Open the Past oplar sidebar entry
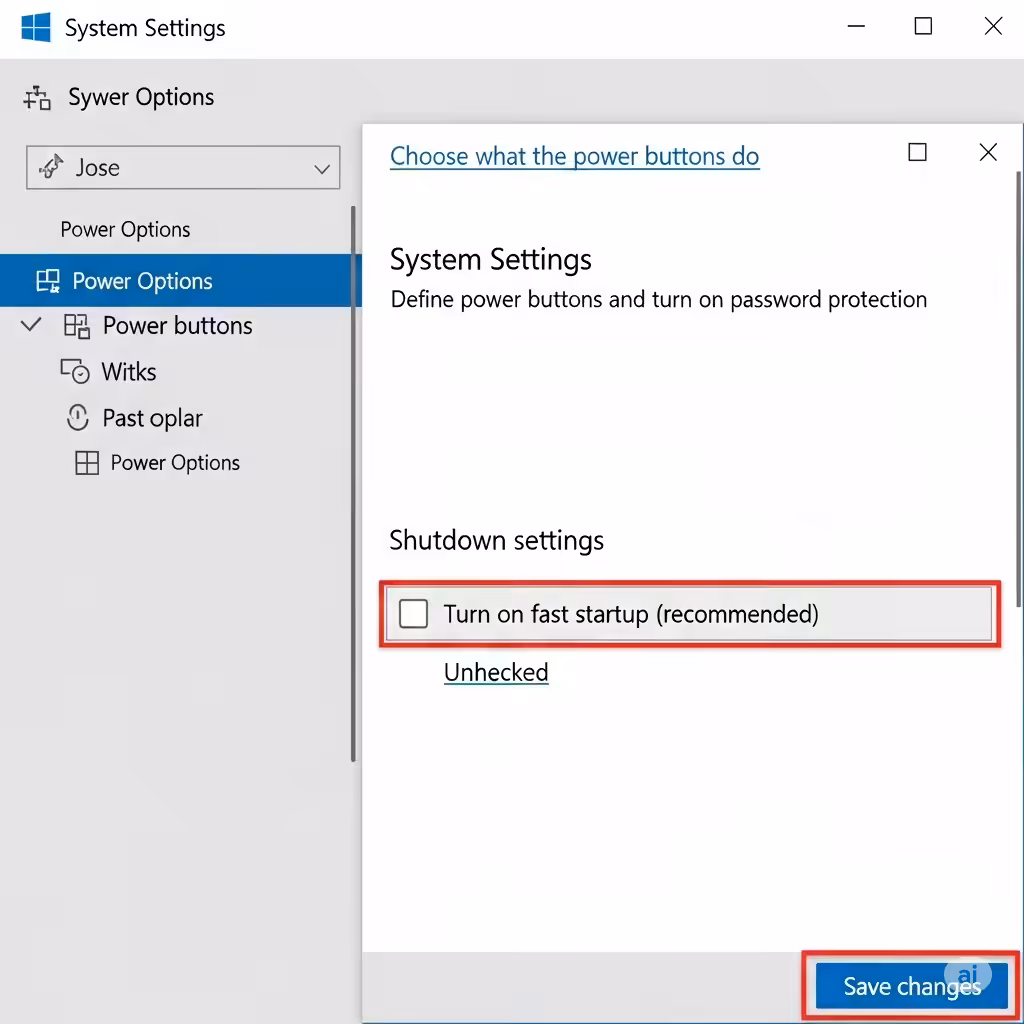 [152, 418]
